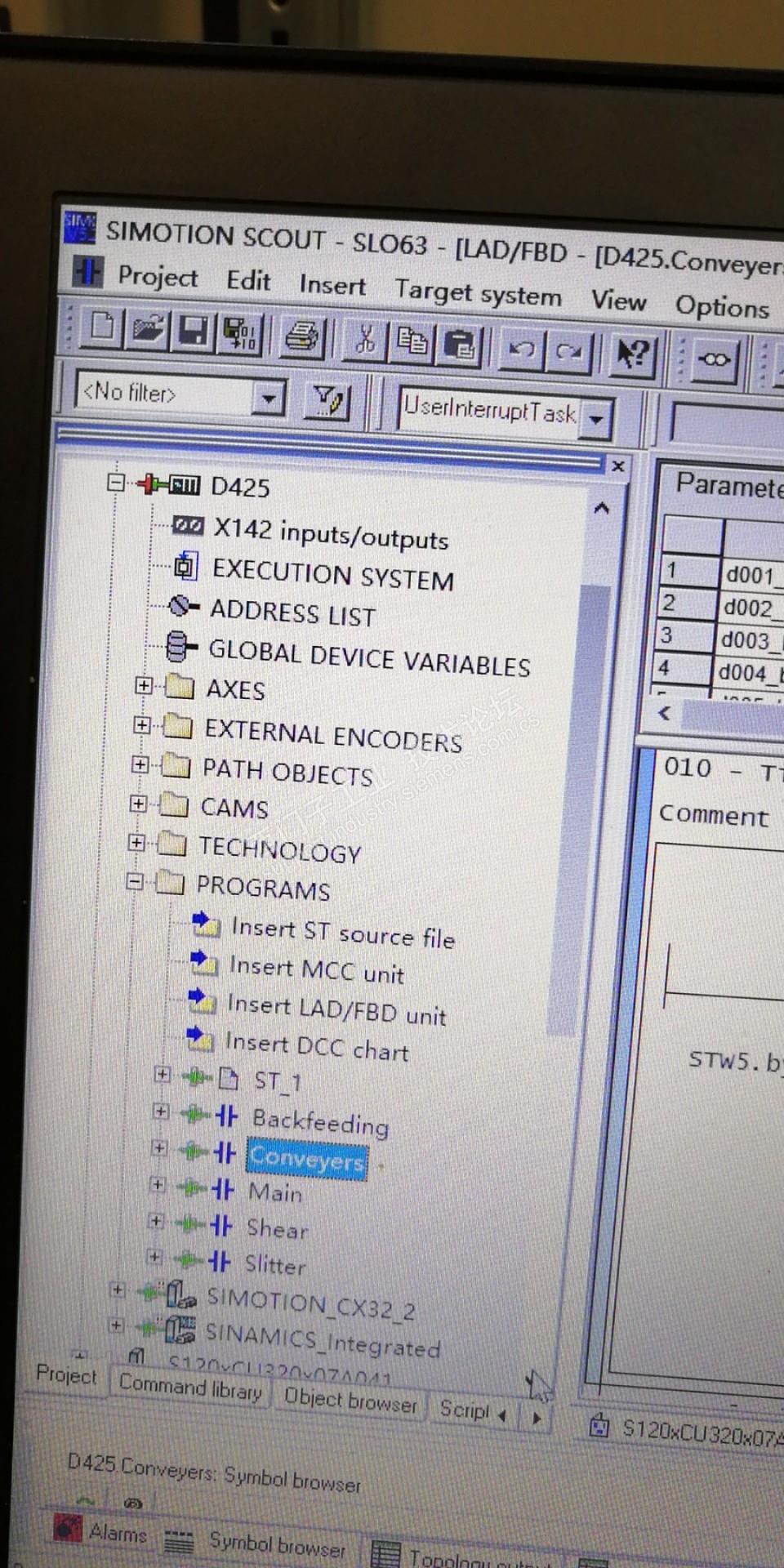This screenshot has width=784, height=1568.
Task: Click the Paste clipboard icon
Action: point(460,344)
